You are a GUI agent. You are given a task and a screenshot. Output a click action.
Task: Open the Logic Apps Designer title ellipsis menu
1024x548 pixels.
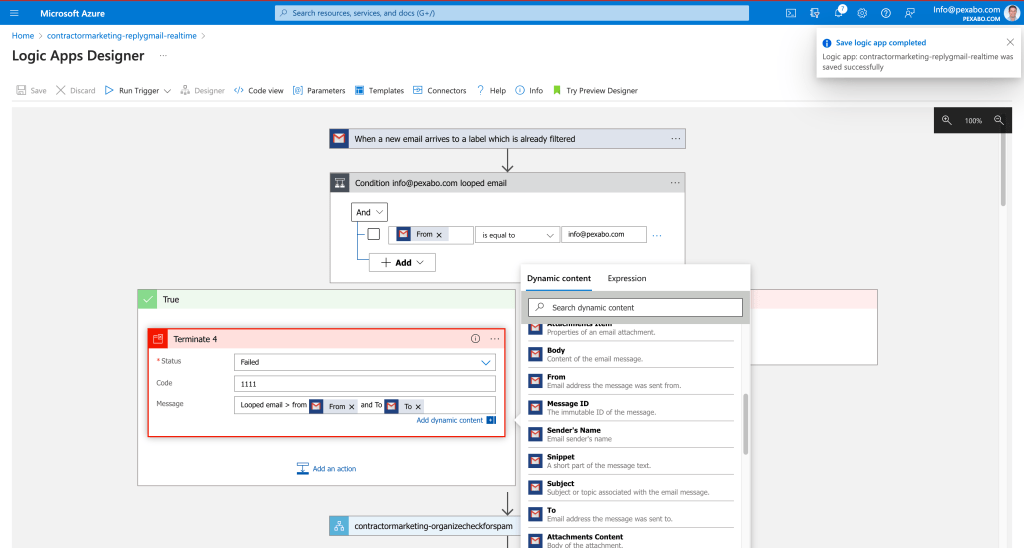[163, 56]
